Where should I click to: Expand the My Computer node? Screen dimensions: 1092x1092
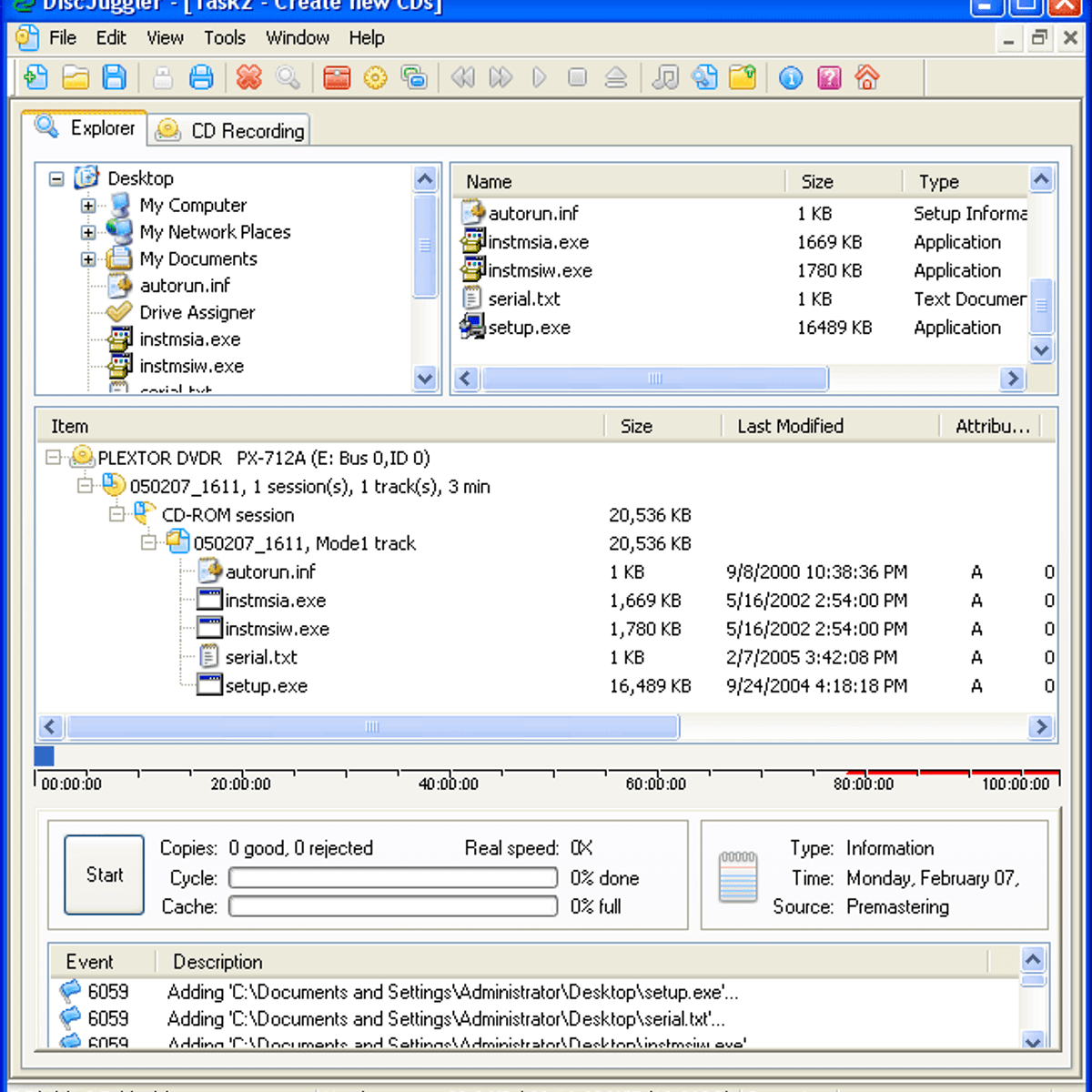pyautogui.click(x=88, y=206)
